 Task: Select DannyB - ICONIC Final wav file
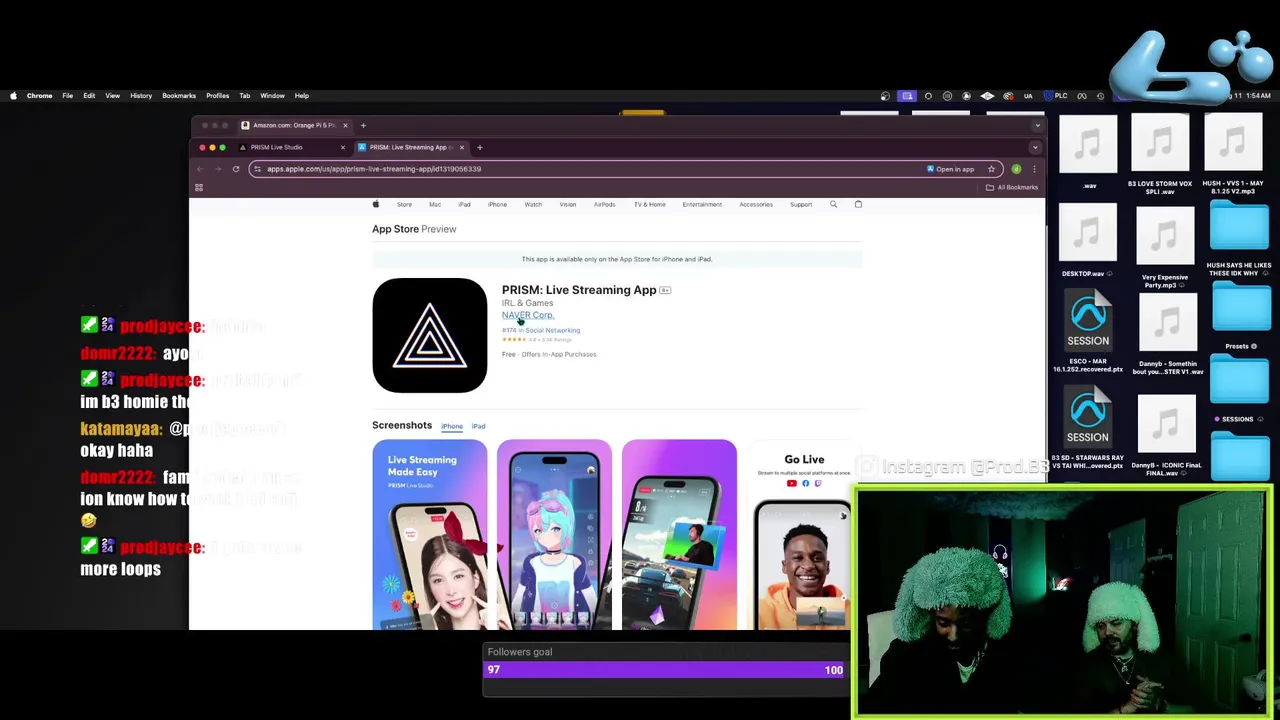1167,436
